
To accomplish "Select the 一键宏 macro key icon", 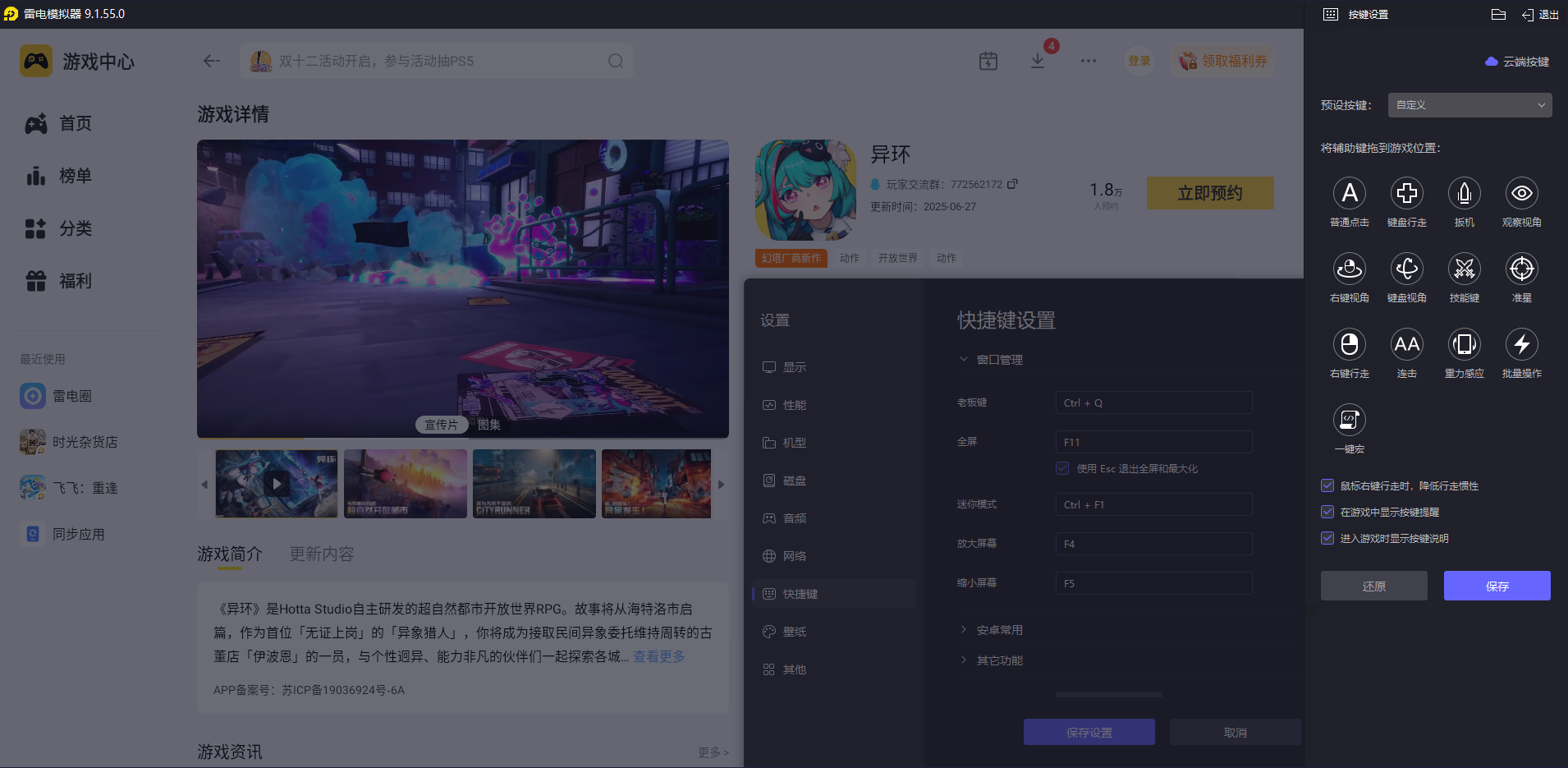I will [1350, 421].
